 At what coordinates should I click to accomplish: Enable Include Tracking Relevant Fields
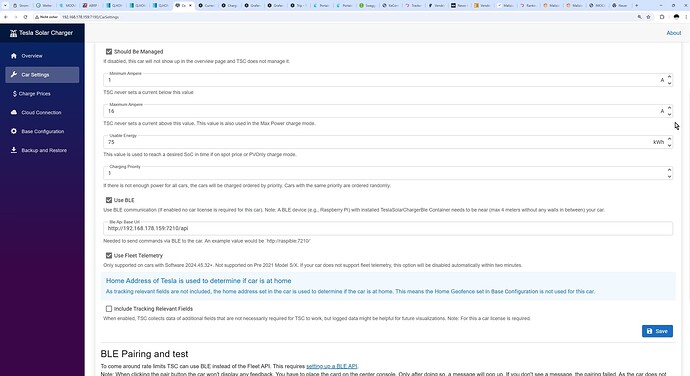point(109,309)
